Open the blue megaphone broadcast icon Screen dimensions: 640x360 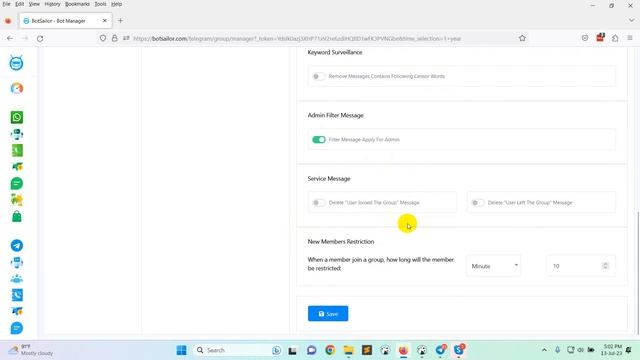pos(17,311)
